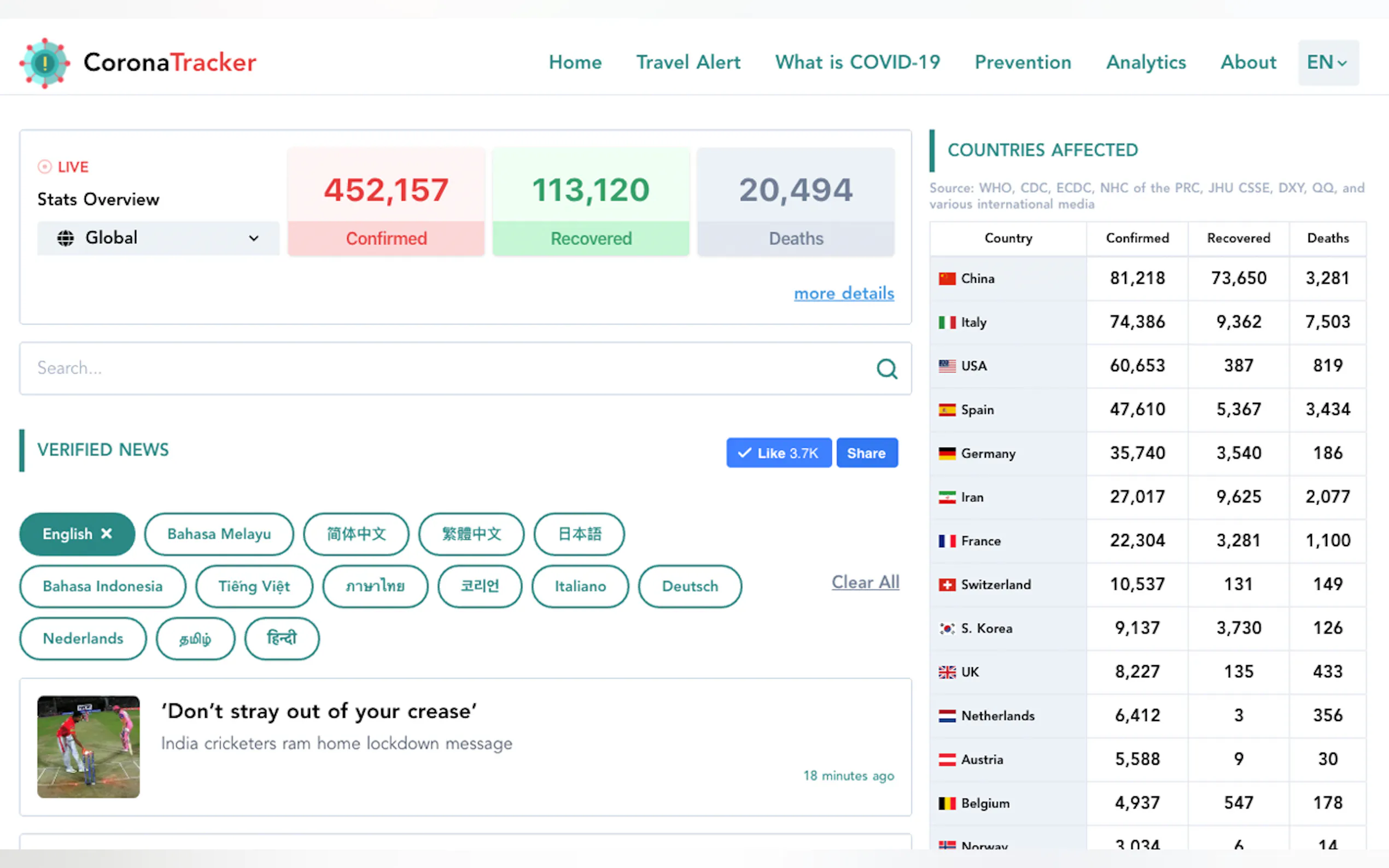This screenshot has width=1389, height=868.
Task: Open the Global region dropdown
Action: click(x=158, y=238)
